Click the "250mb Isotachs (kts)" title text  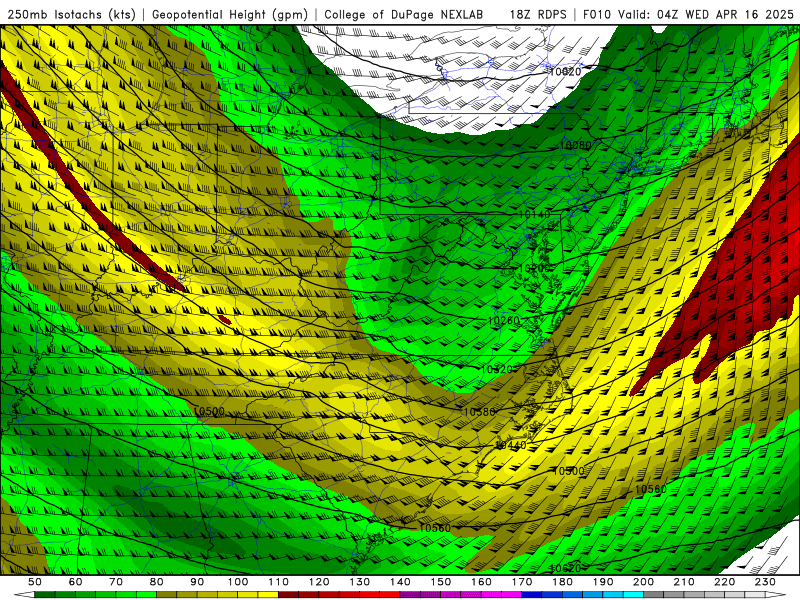pos(71,14)
